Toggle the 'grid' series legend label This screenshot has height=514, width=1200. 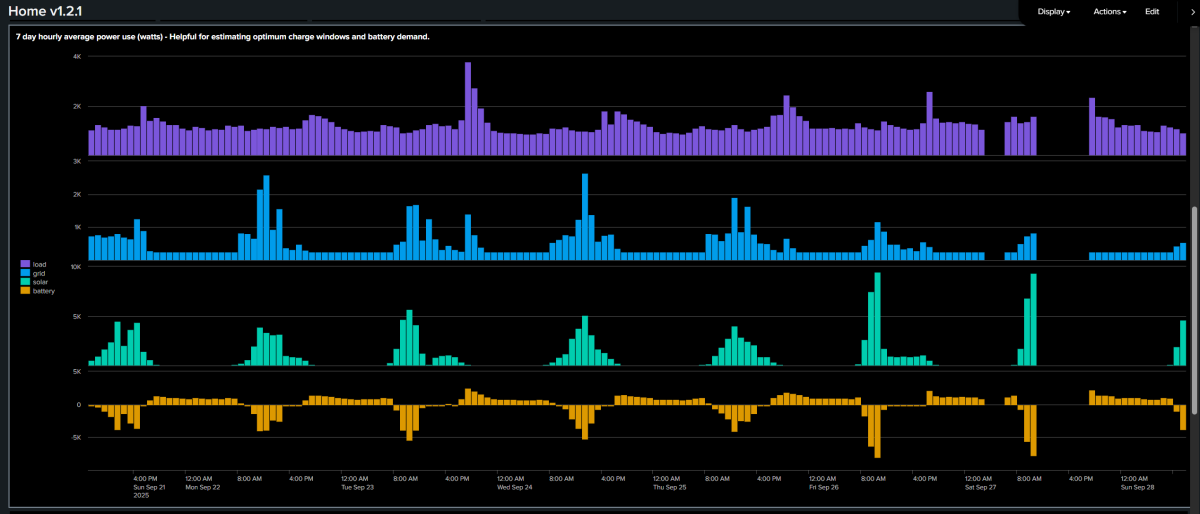click(x=40, y=273)
